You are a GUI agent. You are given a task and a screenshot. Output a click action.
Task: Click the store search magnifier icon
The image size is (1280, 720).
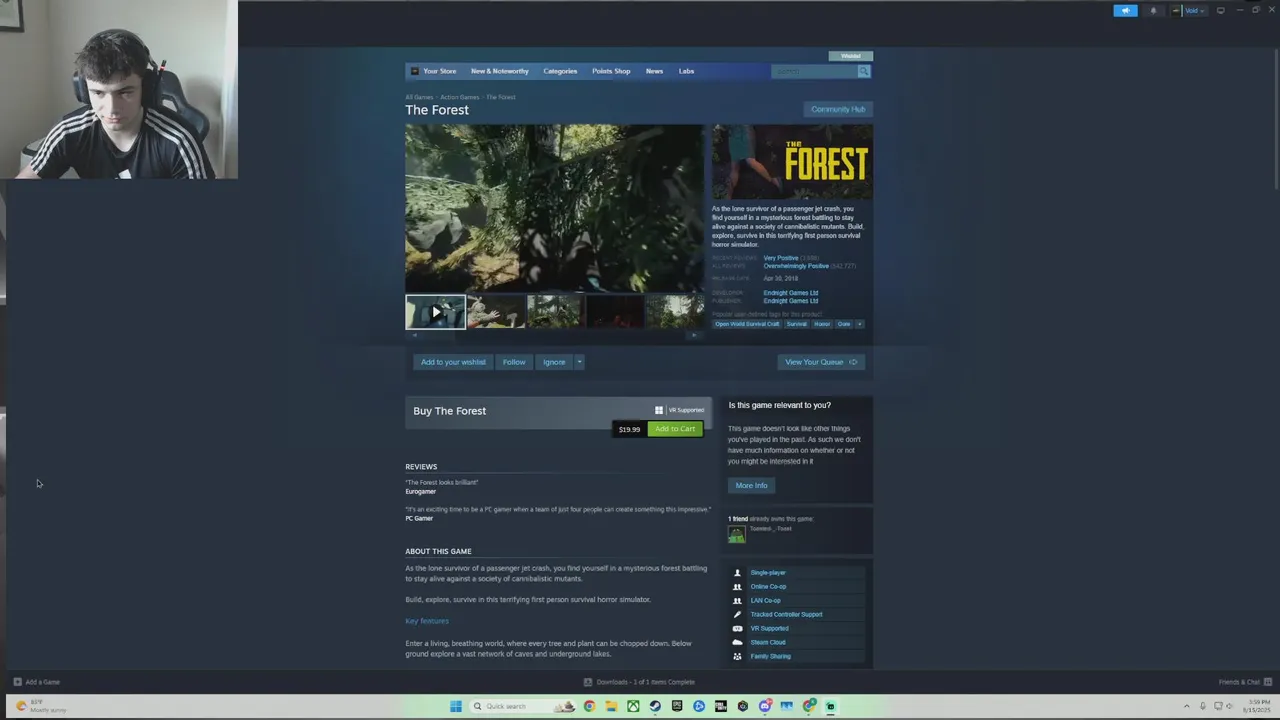(864, 71)
